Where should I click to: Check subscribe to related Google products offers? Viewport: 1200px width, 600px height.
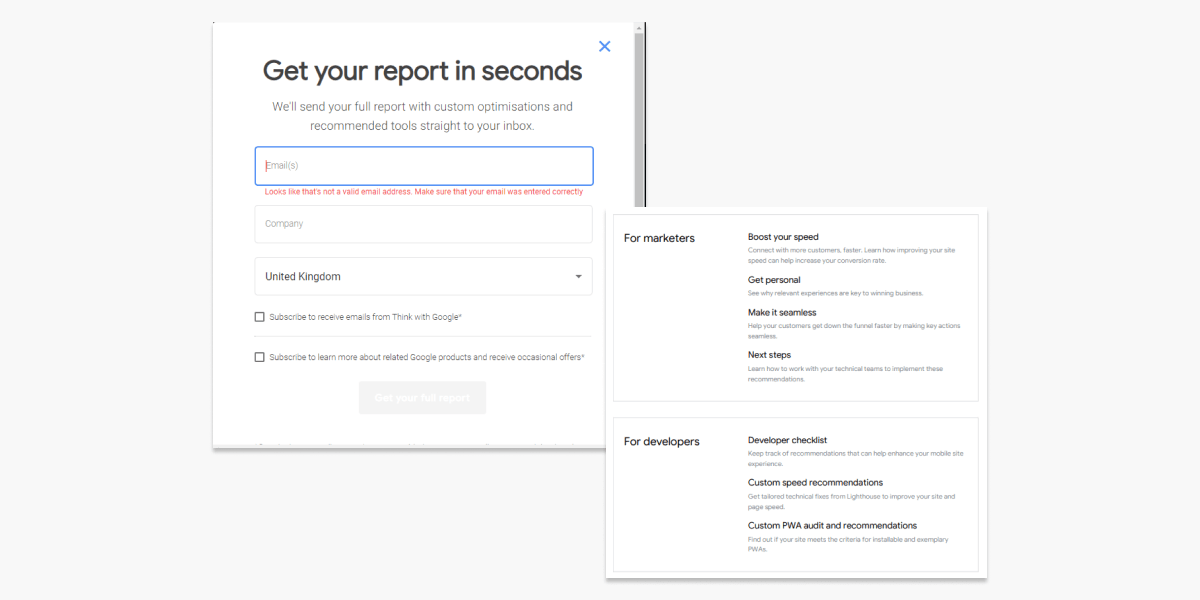pos(259,356)
